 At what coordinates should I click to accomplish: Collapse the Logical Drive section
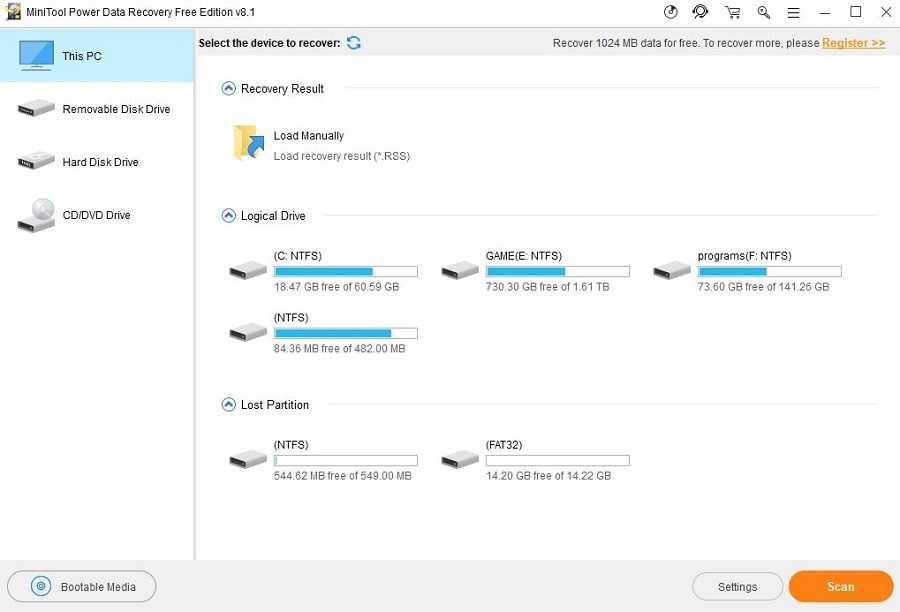click(x=229, y=216)
